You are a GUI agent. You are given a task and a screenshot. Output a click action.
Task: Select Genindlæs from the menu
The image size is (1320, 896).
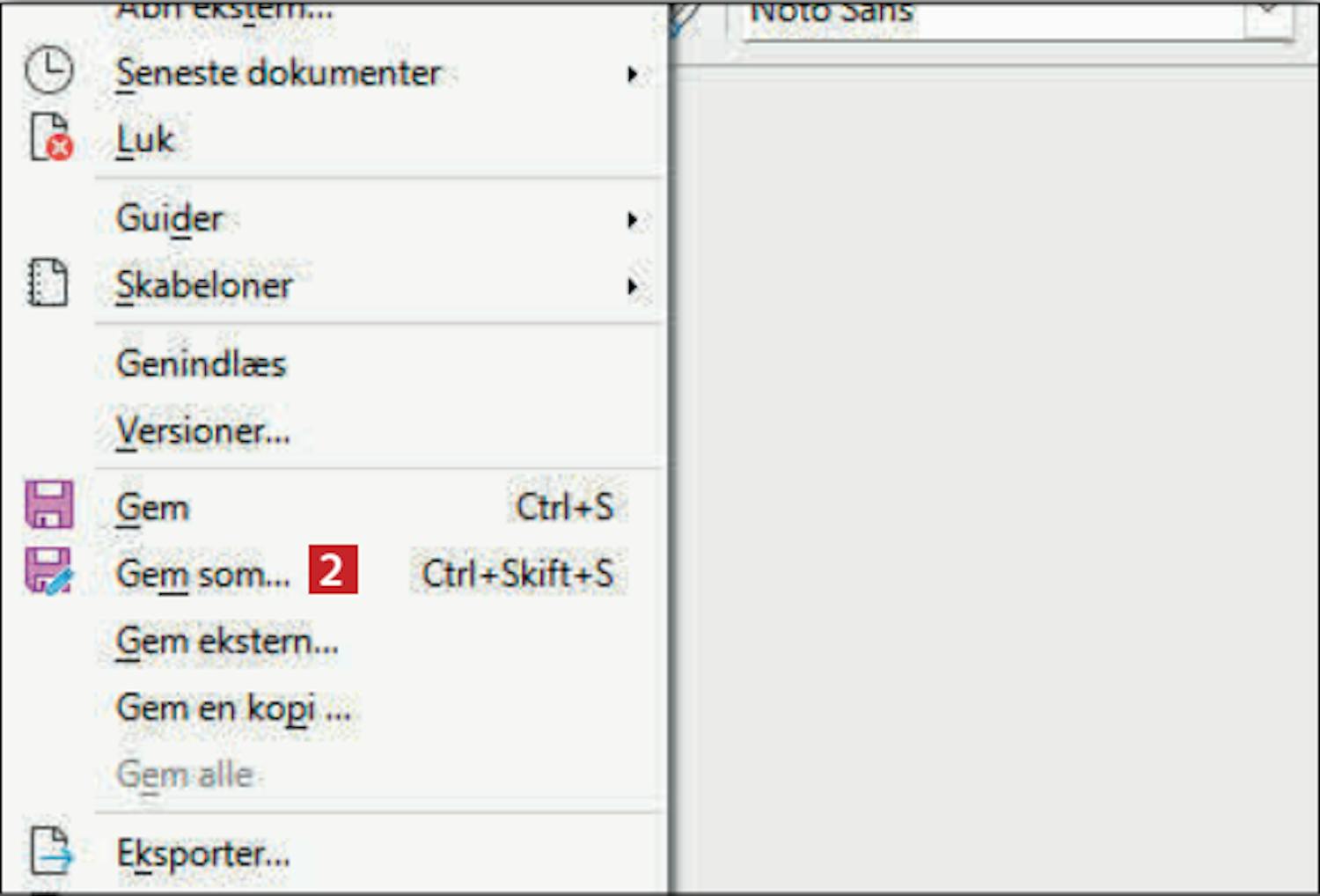[202, 364]
